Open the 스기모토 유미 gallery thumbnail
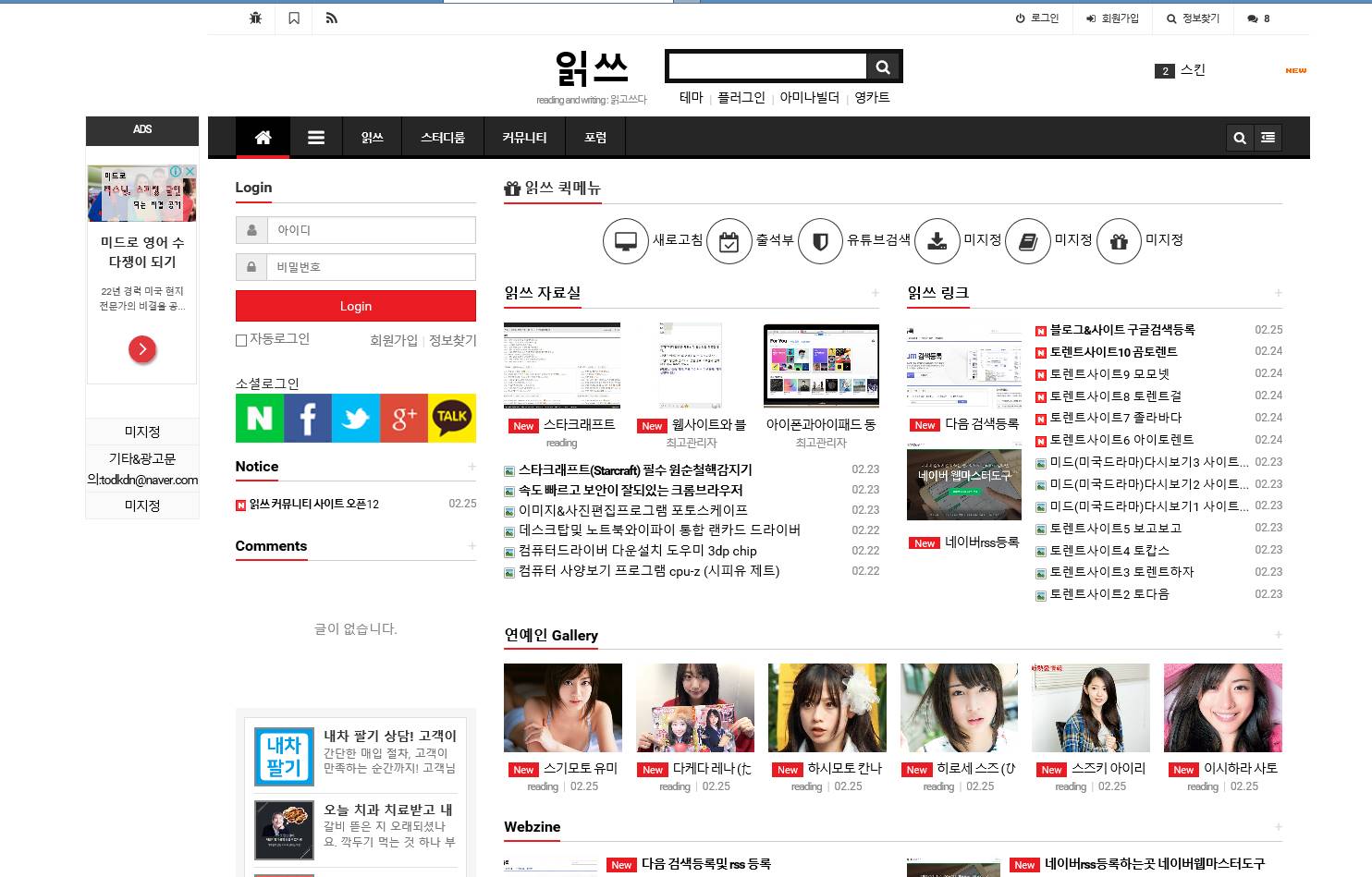Screen dimensions: 1372x877 pyautogui.click(x=563, y=708)
